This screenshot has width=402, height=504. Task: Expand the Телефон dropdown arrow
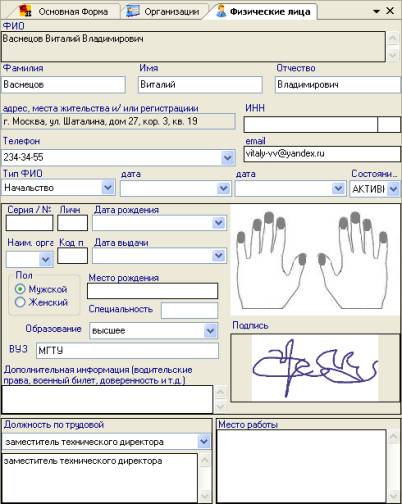coord(228,157)
